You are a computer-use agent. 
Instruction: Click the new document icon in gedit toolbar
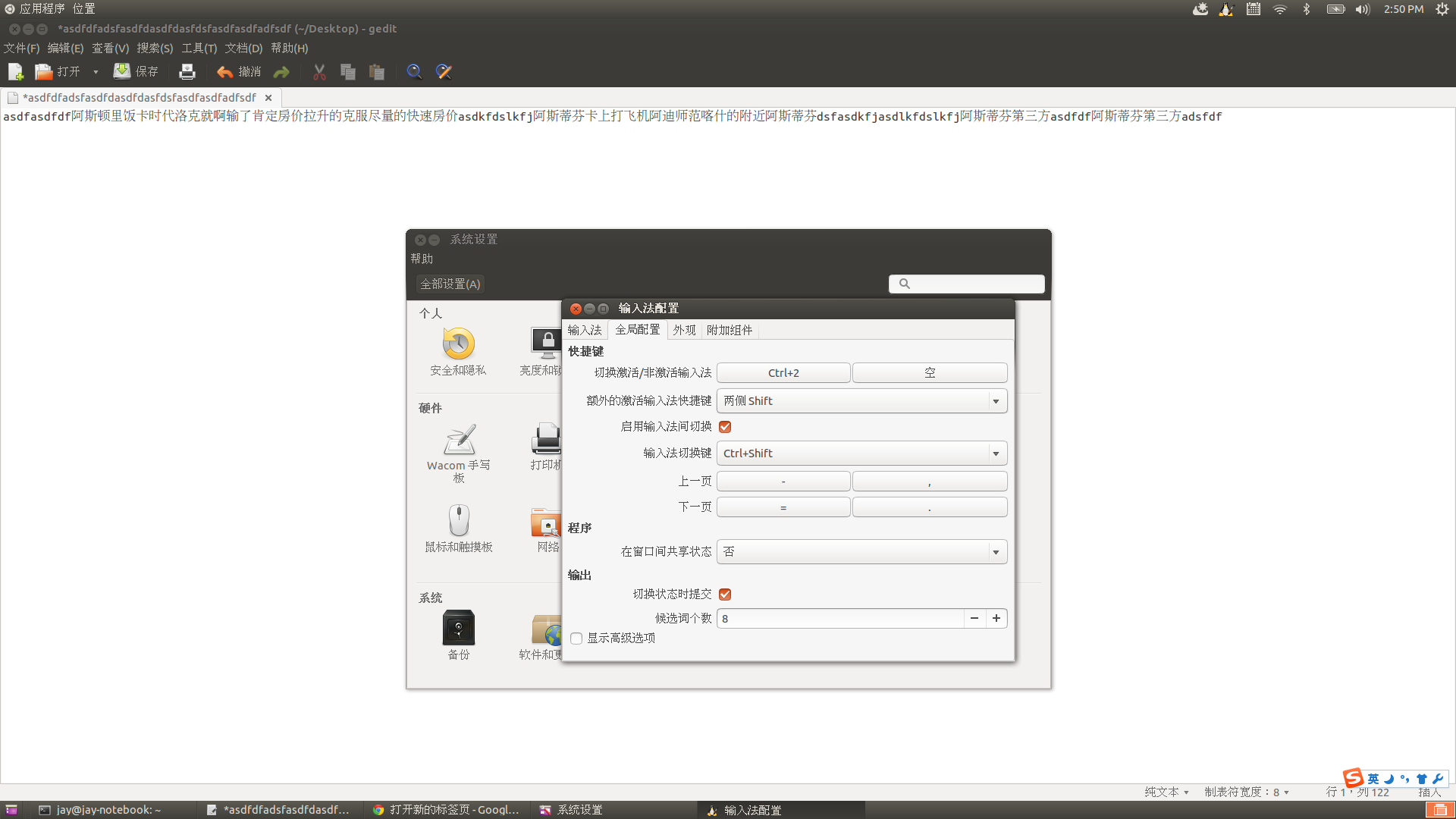coord(15,72)
